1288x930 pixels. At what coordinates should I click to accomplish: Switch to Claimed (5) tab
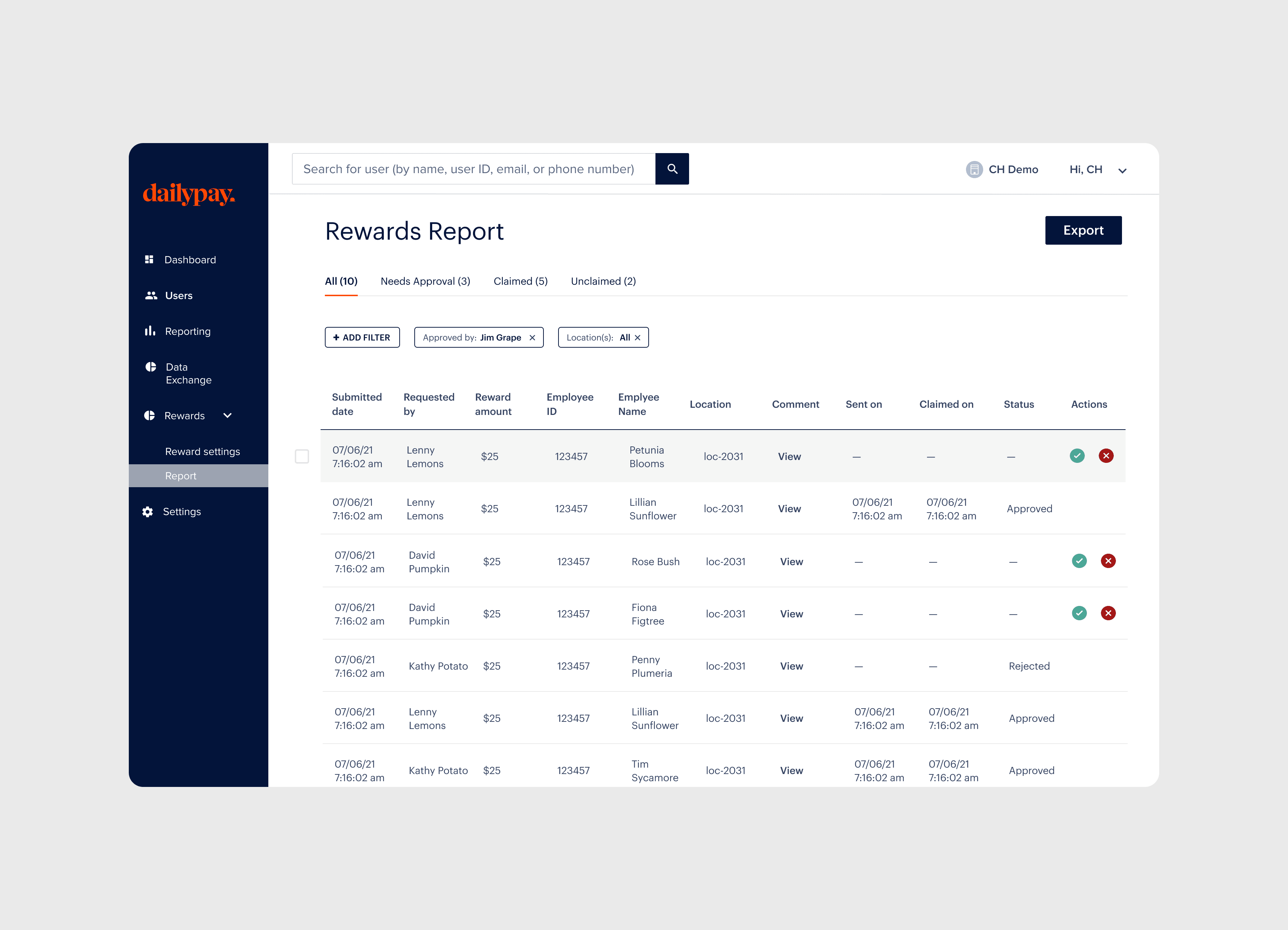click(x=520, y=281)
